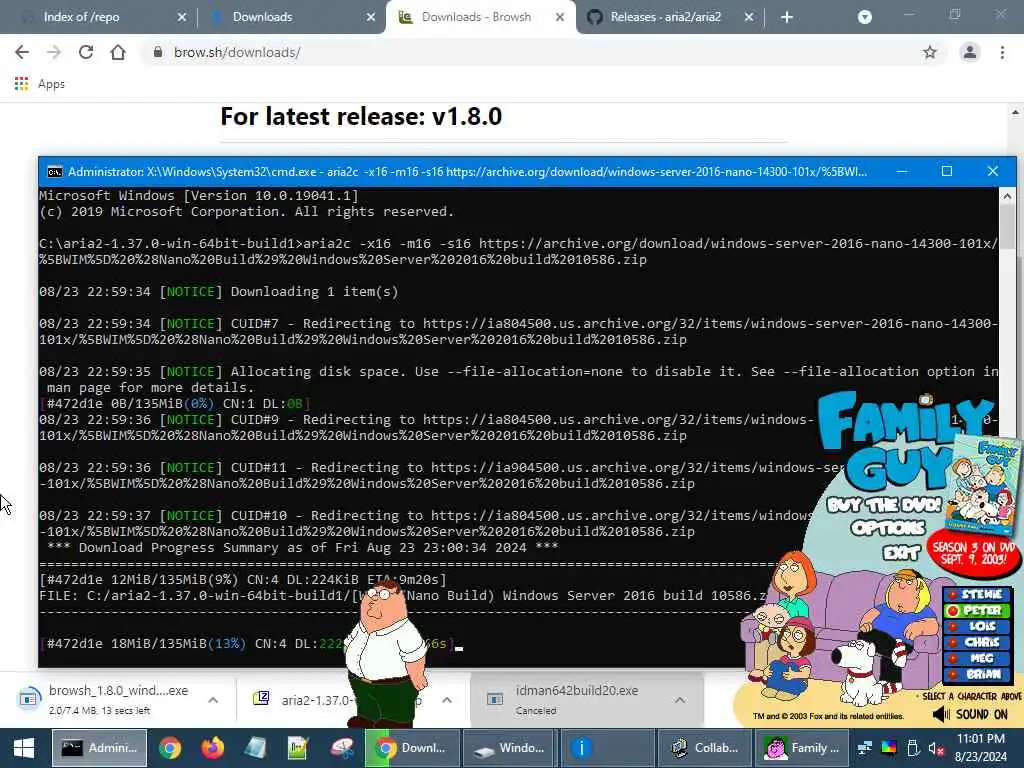Open the Chrome profile avatar menu
The image size is (1024, 768).
coord(970,52)
